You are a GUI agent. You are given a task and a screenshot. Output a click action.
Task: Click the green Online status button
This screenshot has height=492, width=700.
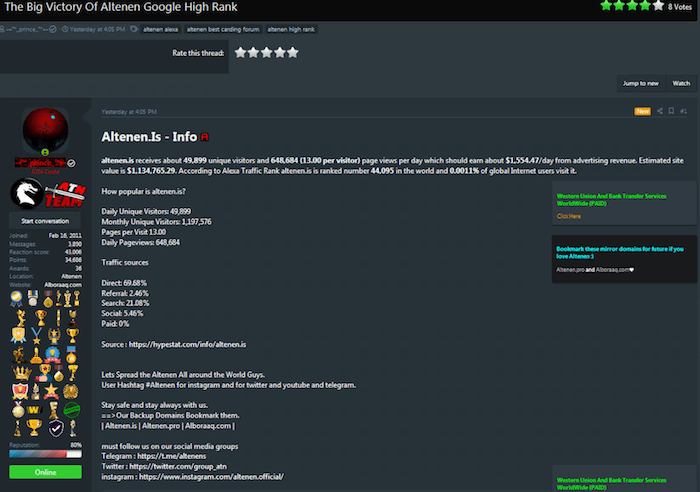coord(46,472)
